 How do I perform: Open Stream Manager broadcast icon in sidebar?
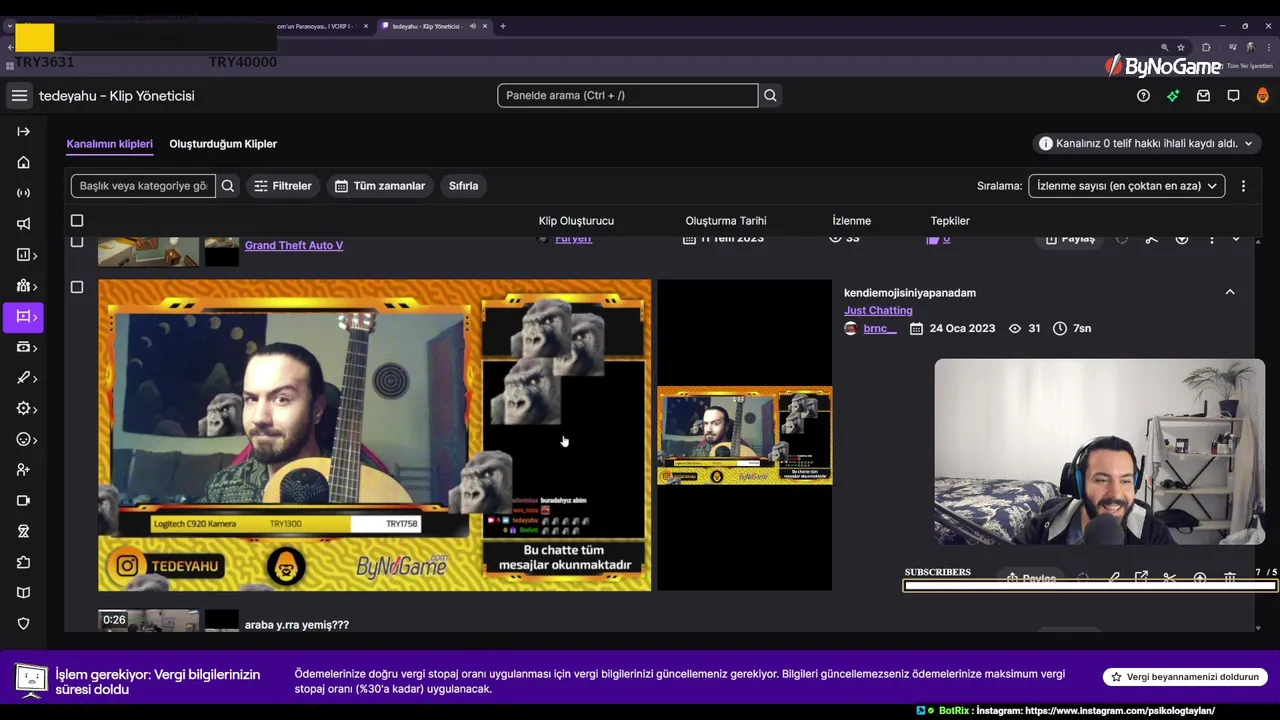(23, 193)
